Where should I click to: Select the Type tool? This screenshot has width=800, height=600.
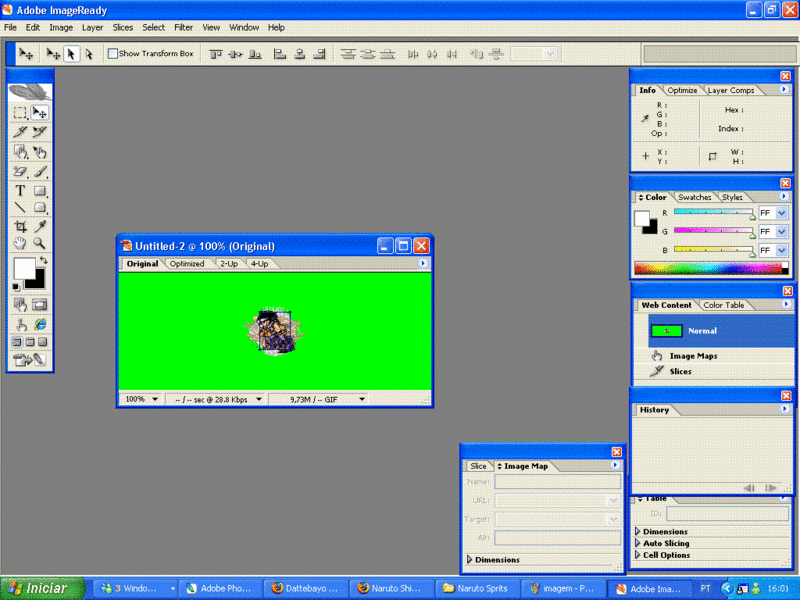[x=20, y=191]
